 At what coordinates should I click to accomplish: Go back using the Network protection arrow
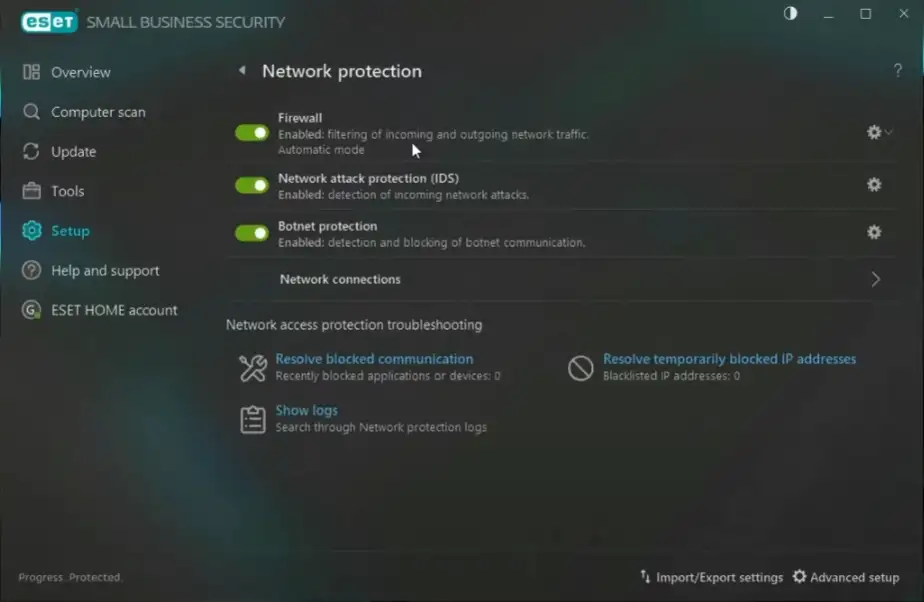coord(241,71)
